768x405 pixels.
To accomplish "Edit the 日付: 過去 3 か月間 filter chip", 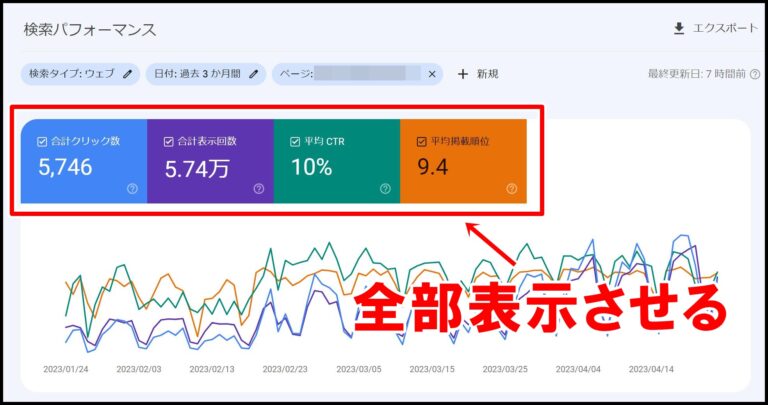I will [x=206, y=74].
